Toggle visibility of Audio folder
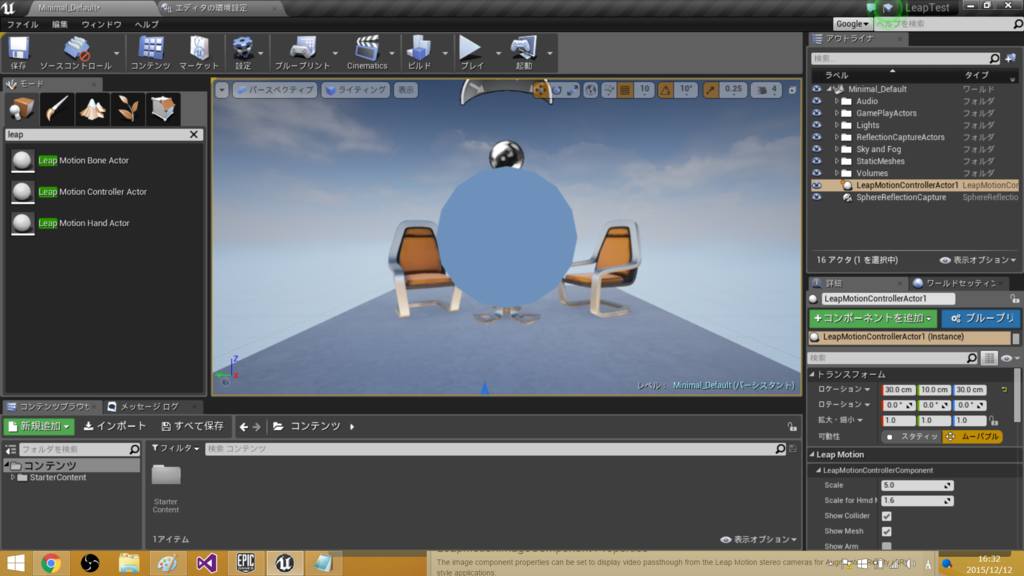The width and height of the screenshot is (1024, 576). click(x=817, y=101)
